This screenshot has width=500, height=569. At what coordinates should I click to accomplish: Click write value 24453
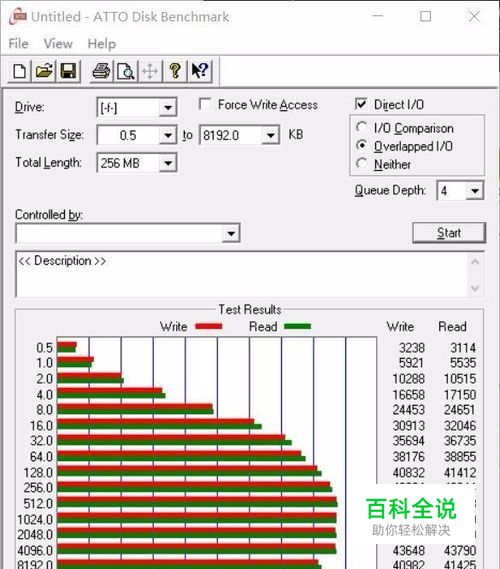pyautogui.click(x=409, y=410)
